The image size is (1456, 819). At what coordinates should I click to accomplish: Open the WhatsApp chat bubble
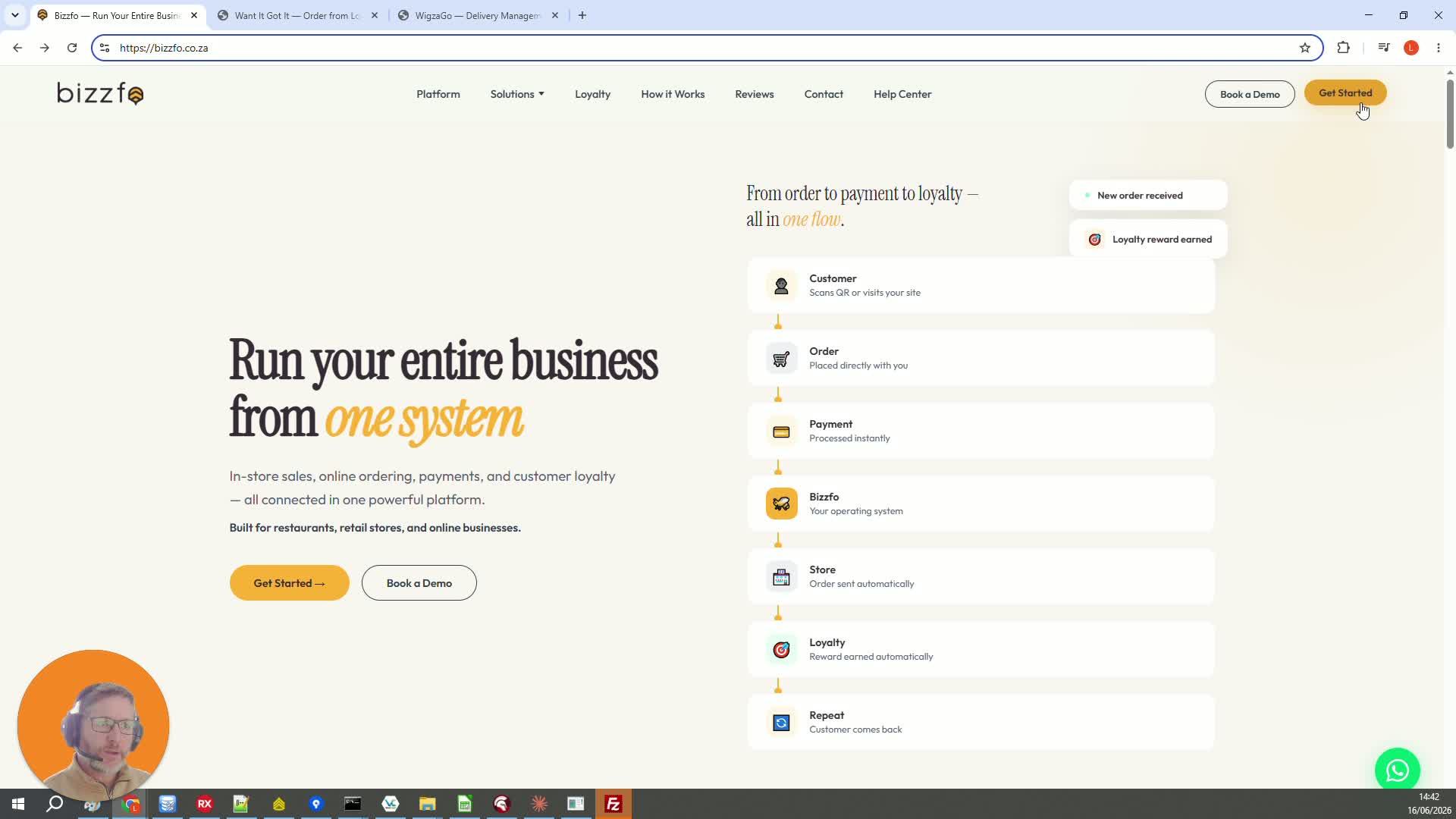[1397, 770]
